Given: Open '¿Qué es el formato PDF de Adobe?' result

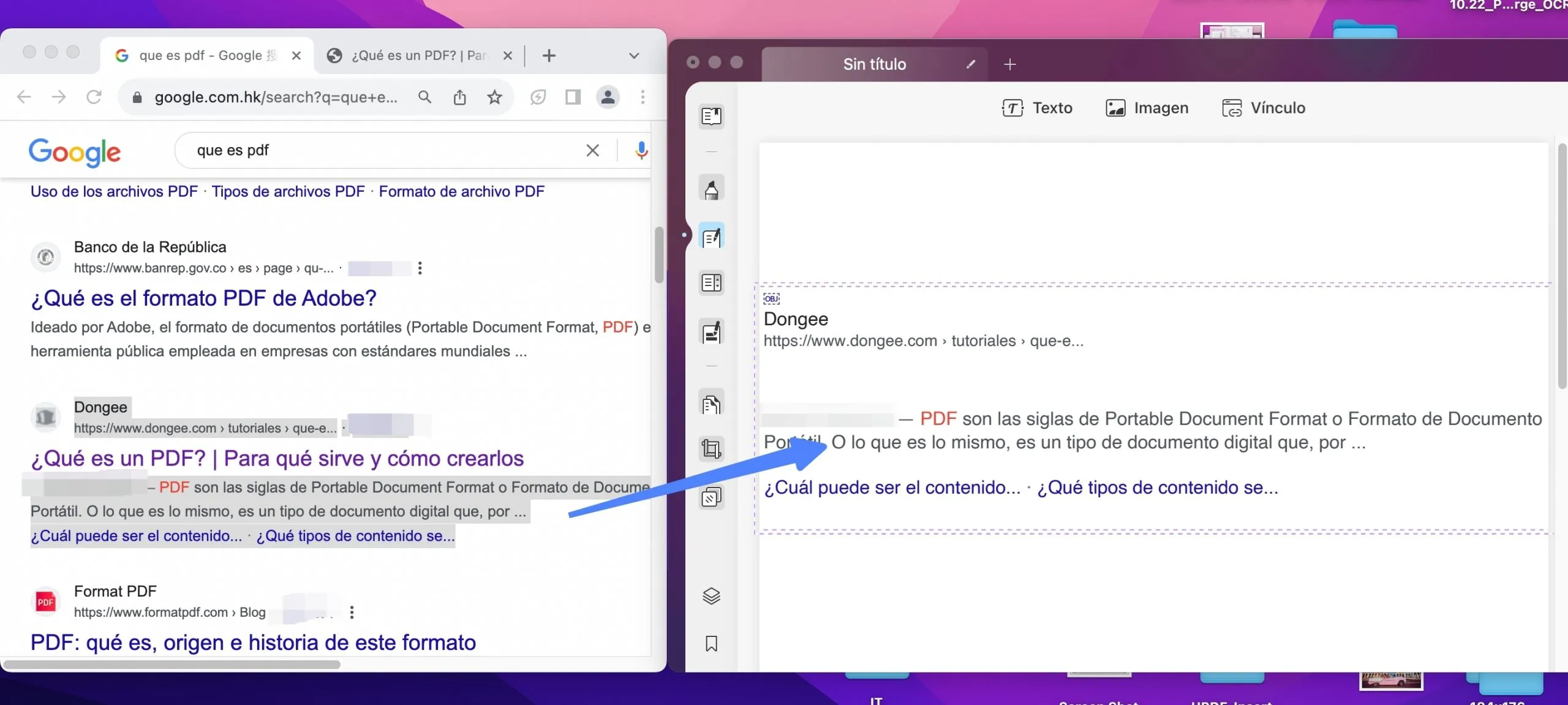Looking at the screenshot, I should click(x=203, y=298).
